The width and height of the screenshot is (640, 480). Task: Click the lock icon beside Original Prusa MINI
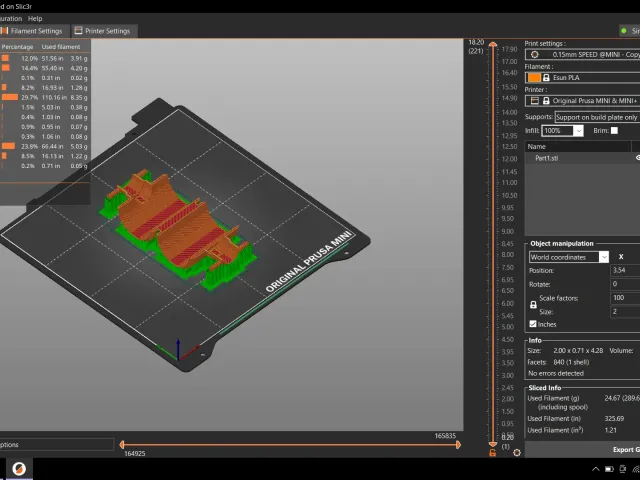546,100
